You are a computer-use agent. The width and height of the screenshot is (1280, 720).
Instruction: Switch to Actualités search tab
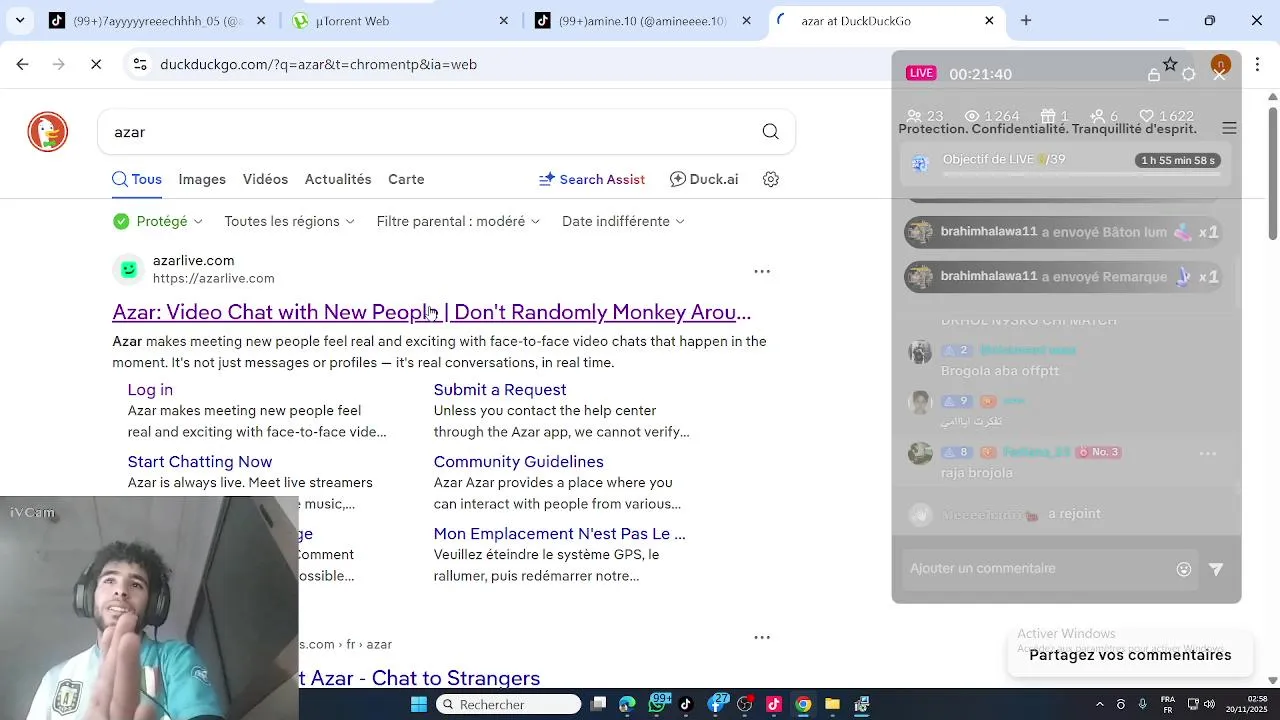coord(338,179)
